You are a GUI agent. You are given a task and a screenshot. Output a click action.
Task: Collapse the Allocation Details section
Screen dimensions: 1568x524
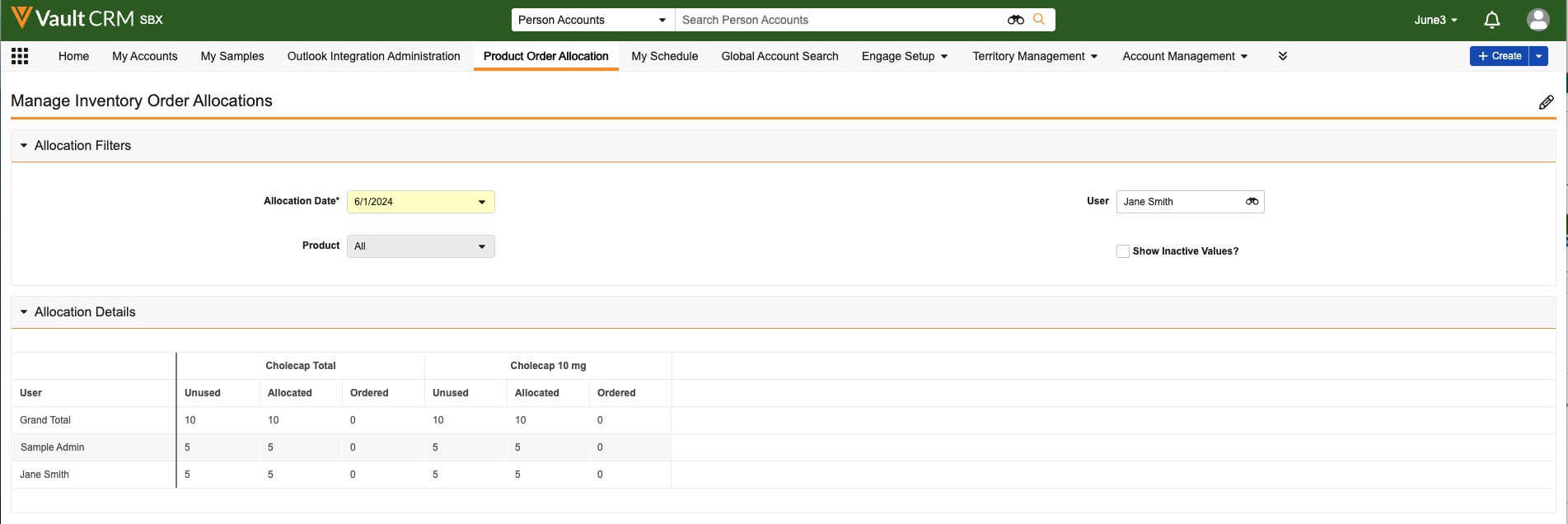point(24,312)
